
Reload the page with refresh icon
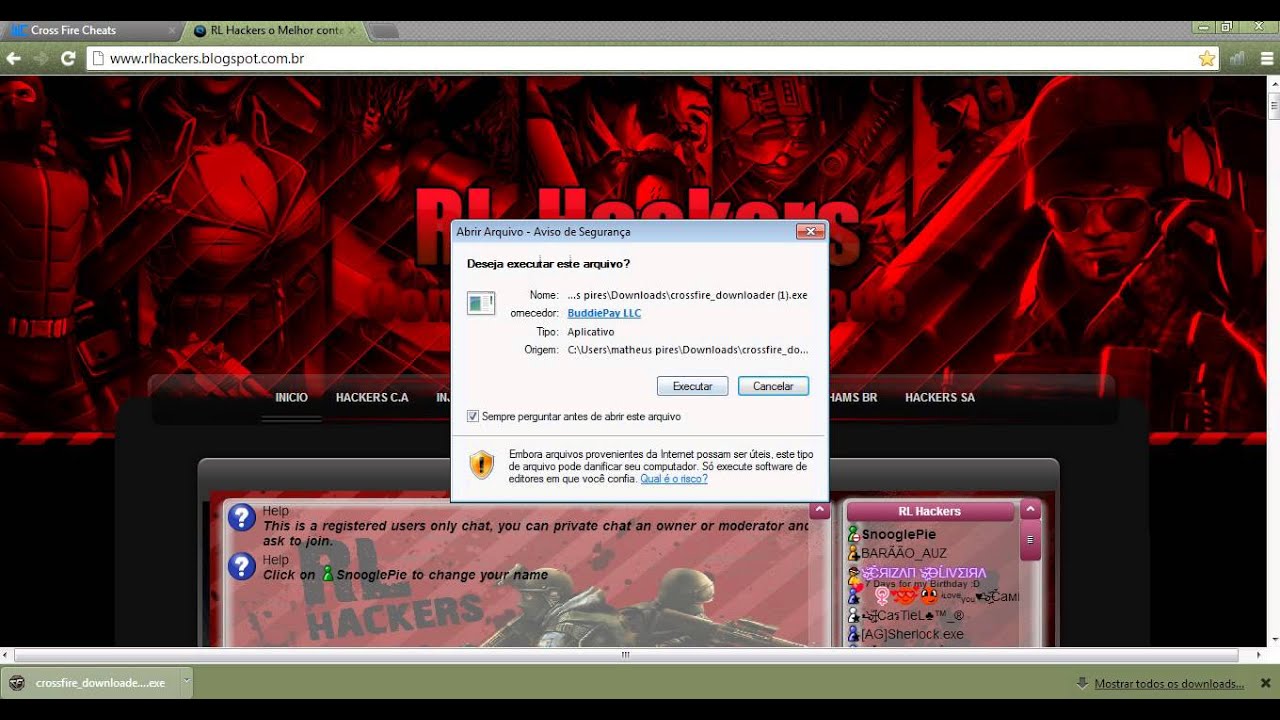pos(68,59)
